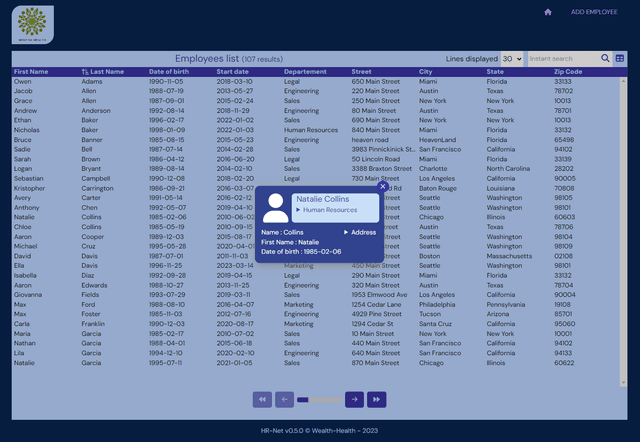
Task: Select the Owen Adams row
Action: click(x=316, y=82)
